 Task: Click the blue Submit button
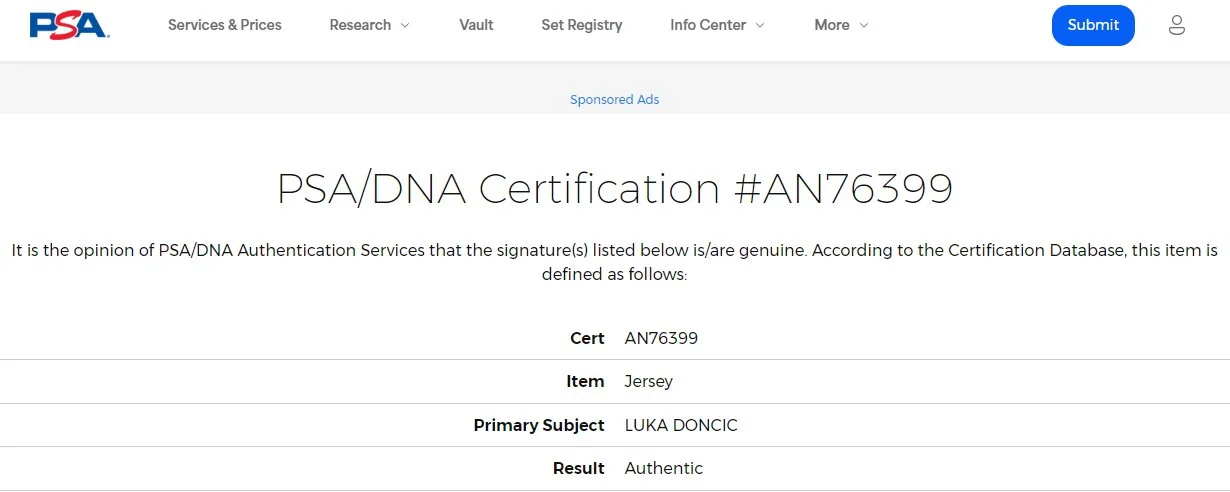[x=1093, y=25]
